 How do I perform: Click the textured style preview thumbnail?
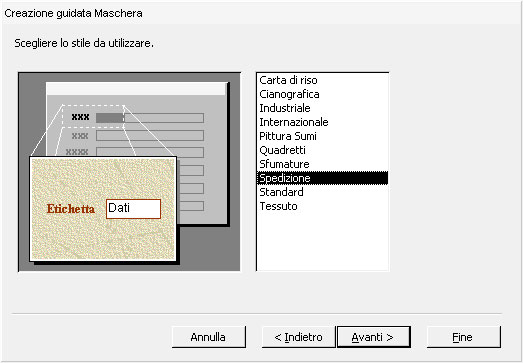click(x=103, y=209)
